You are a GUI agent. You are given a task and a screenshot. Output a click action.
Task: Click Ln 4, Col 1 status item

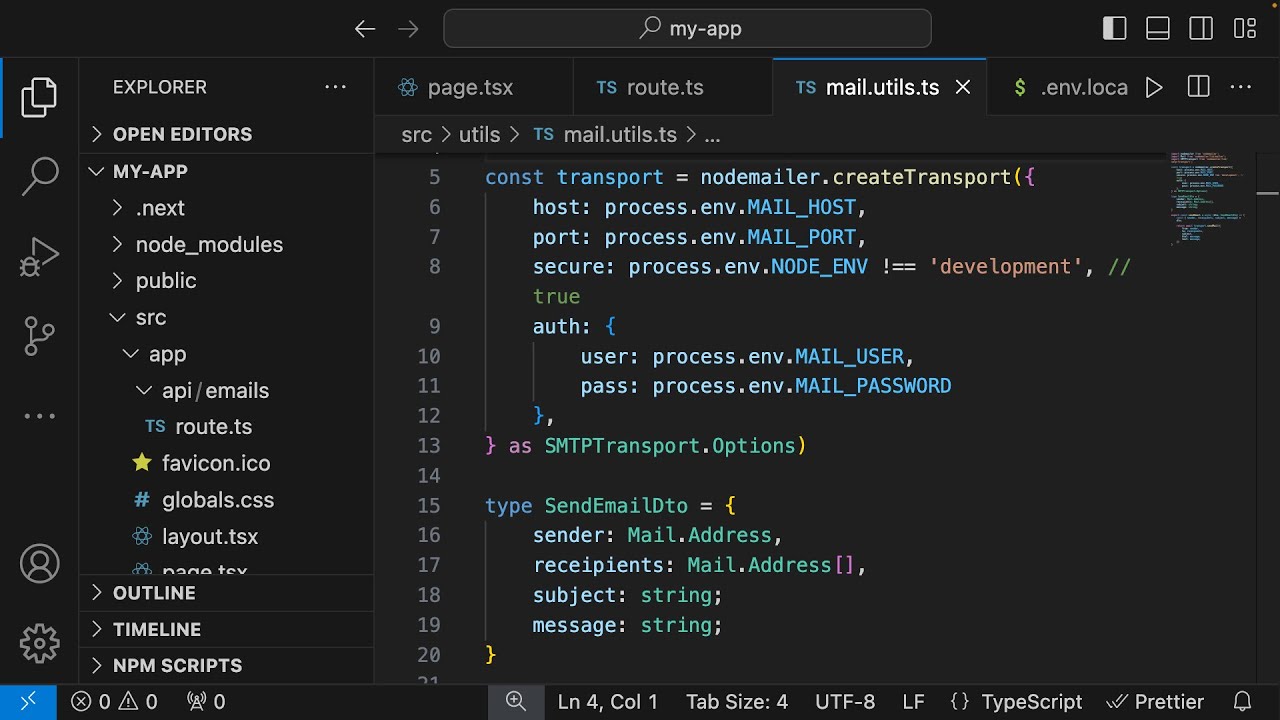coord(608,702)
